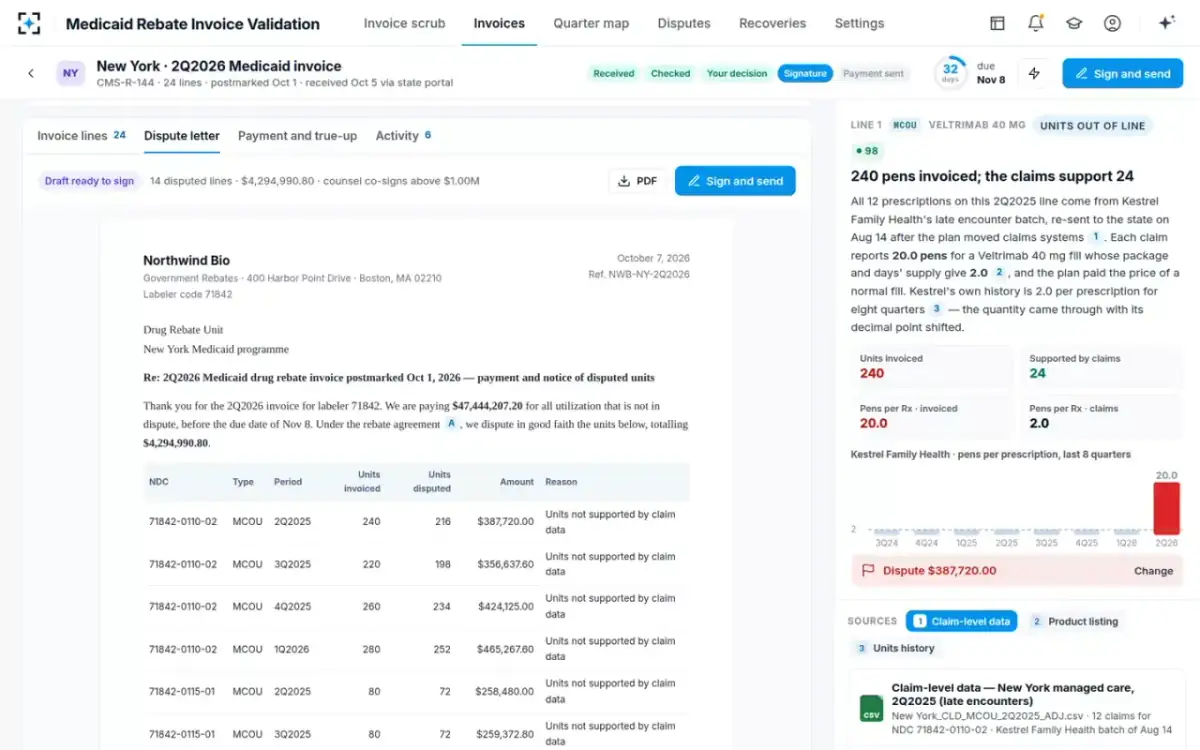This screenshot has width=1200, height=750.
Task: Change the dispute decision
Action: (x=1153, y=571)
